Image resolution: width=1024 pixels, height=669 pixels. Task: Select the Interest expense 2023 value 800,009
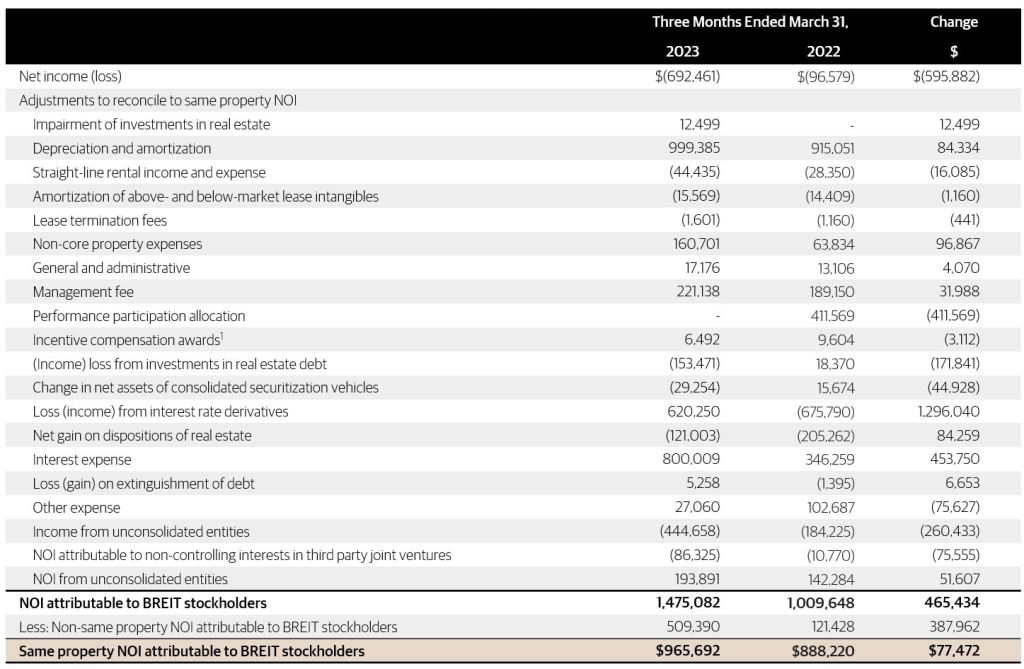(691, 459)
